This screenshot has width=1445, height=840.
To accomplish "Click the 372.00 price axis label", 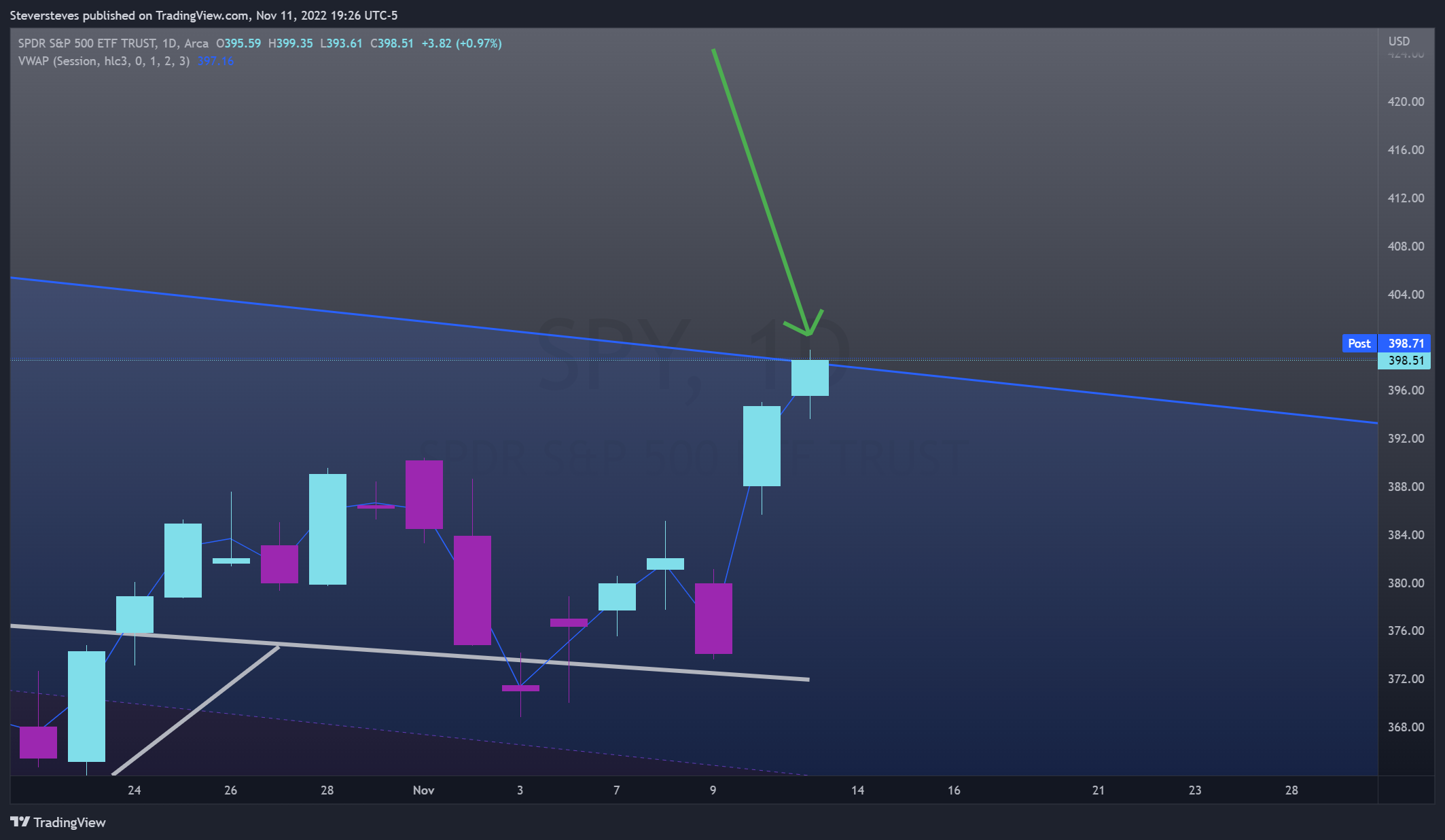I will click(x=1406, y=679).
